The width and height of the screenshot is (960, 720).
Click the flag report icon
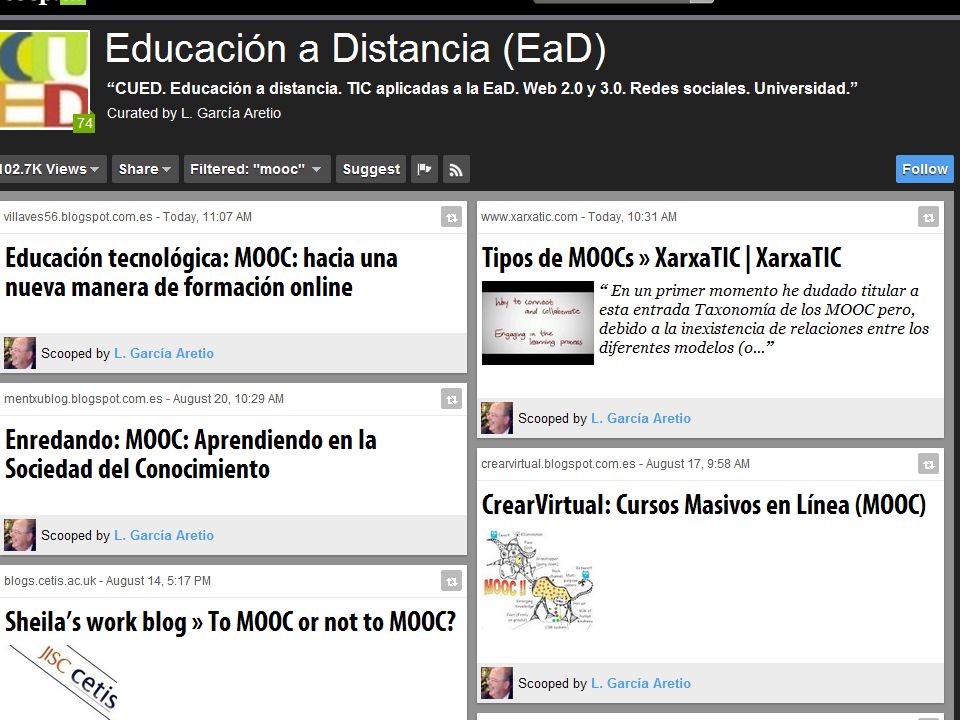(x=424, y=169)
